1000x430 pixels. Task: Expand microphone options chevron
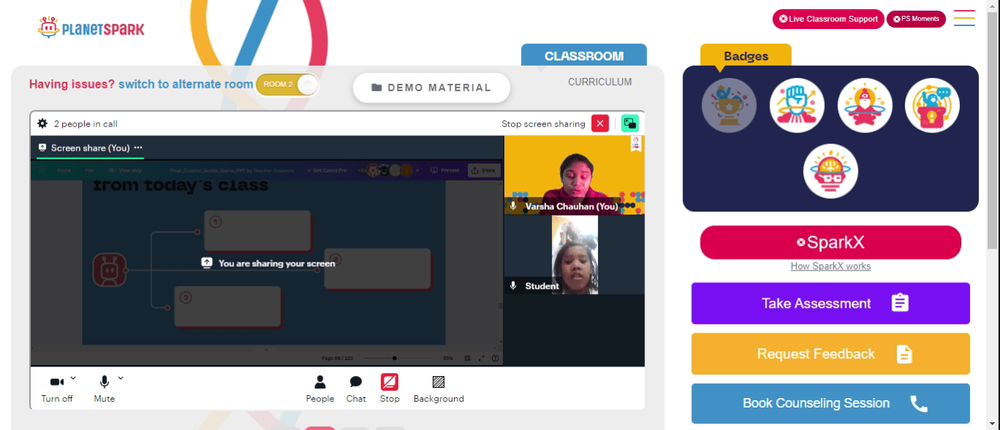(121, 378)
